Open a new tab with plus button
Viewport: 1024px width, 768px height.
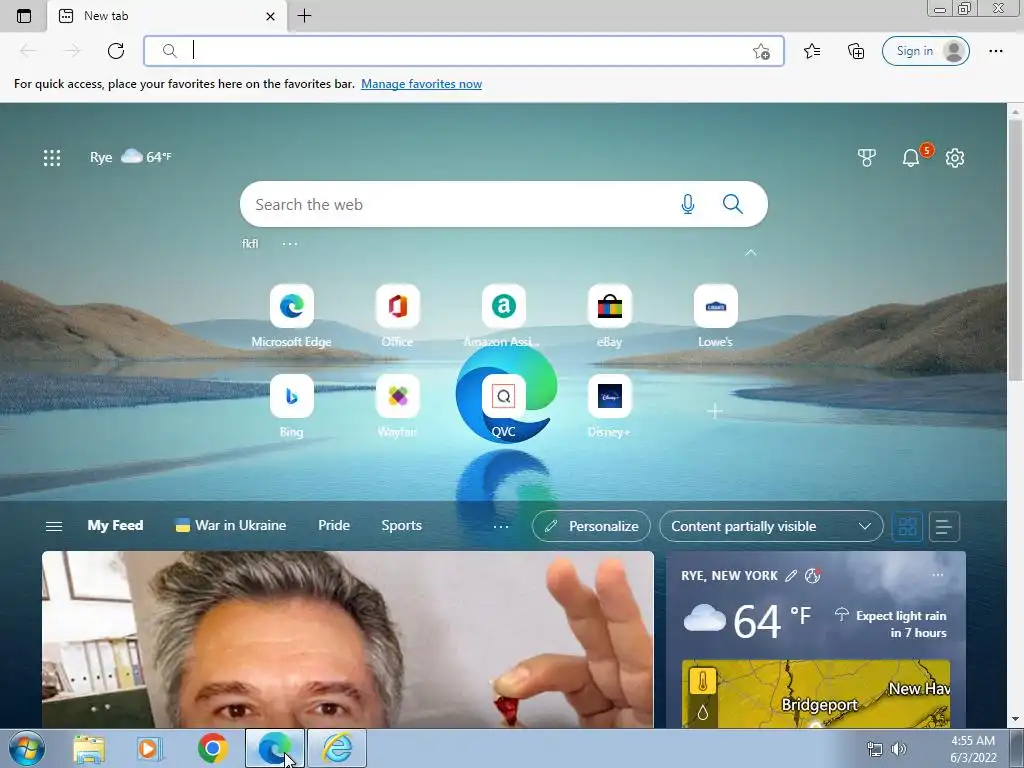[x=304, y=16]
